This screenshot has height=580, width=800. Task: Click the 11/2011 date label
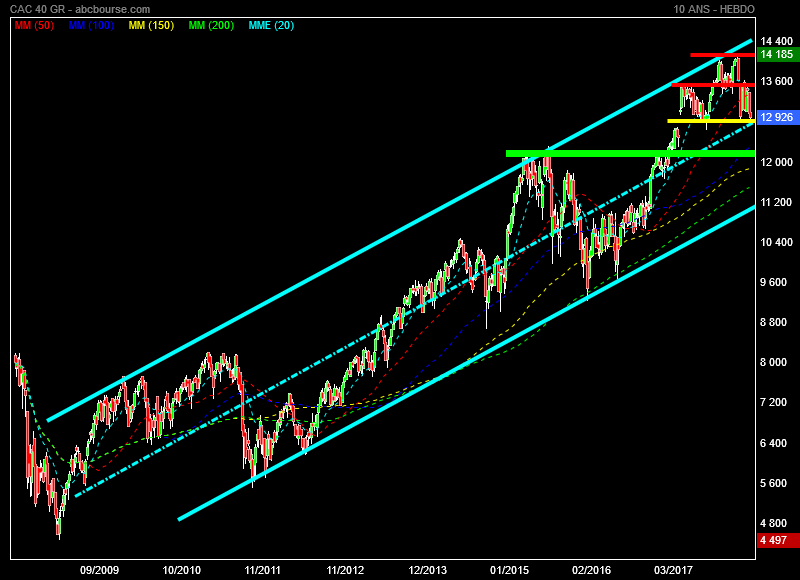click(x=263, y=570)
